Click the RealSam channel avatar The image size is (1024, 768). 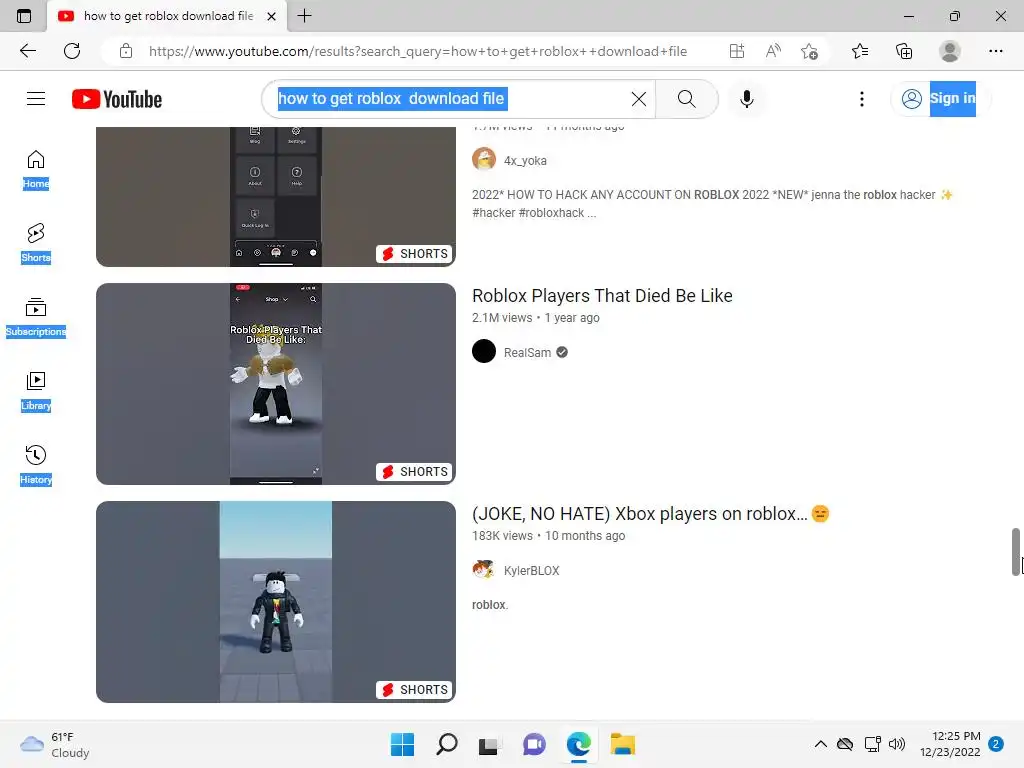click(x=484, y=351)
